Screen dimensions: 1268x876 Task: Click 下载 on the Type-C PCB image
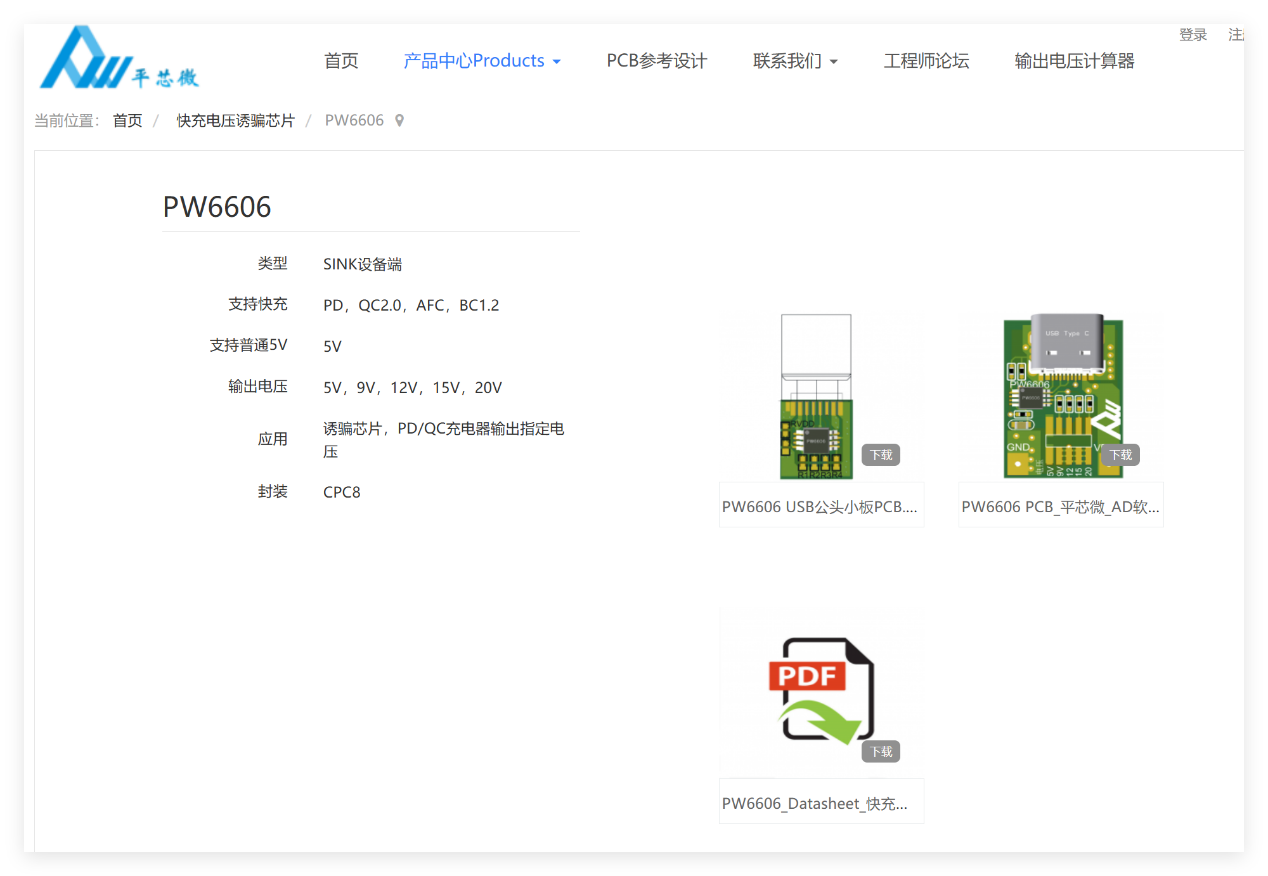(1120, 454)
